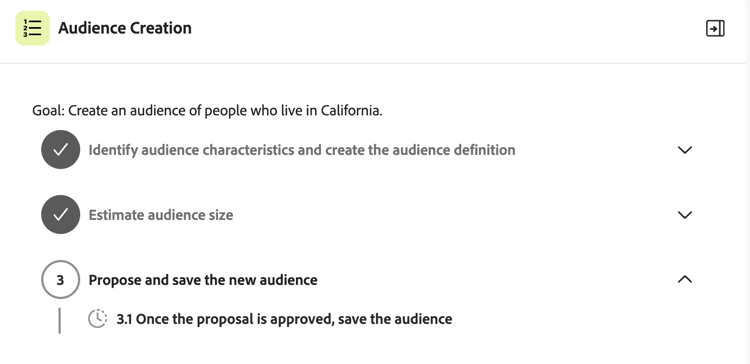Click the word 'Goal:' label
Screen dimensions: 750x364
(x=48, y=110)
